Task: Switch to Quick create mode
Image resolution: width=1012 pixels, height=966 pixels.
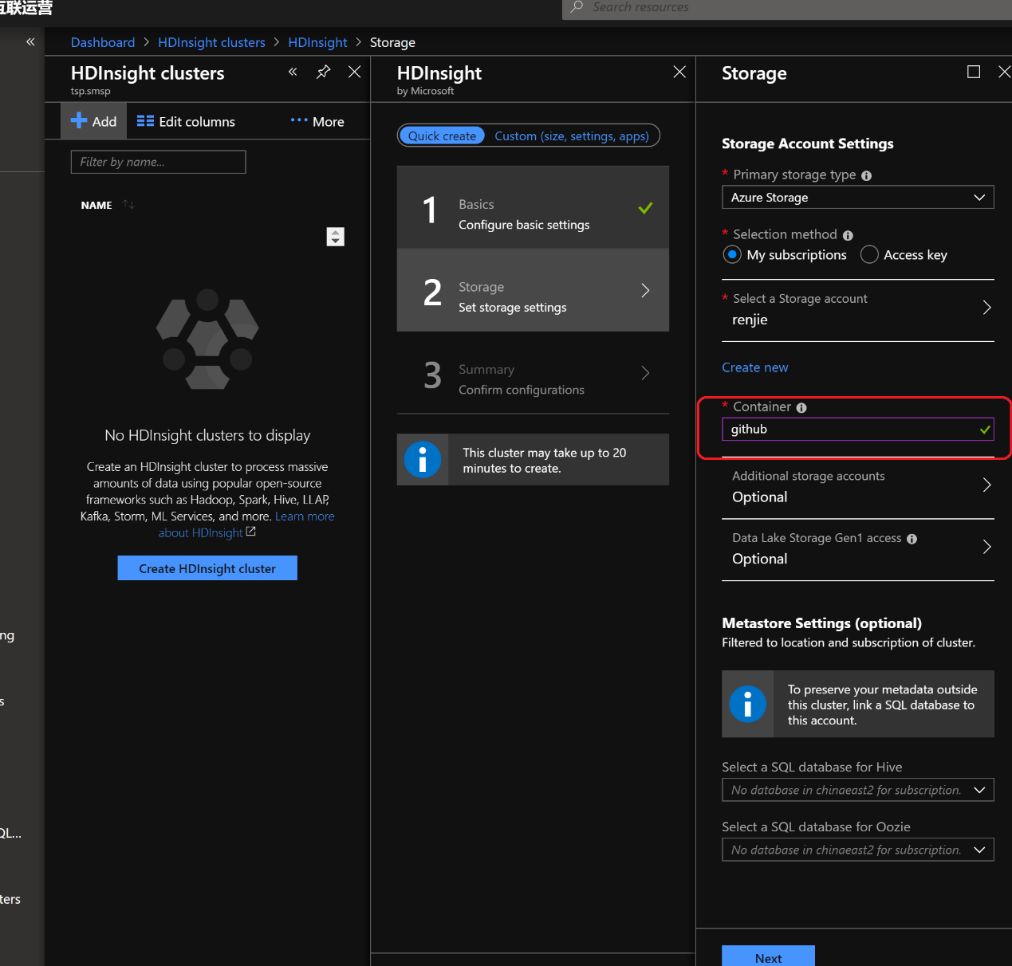Action: (442, 136)
